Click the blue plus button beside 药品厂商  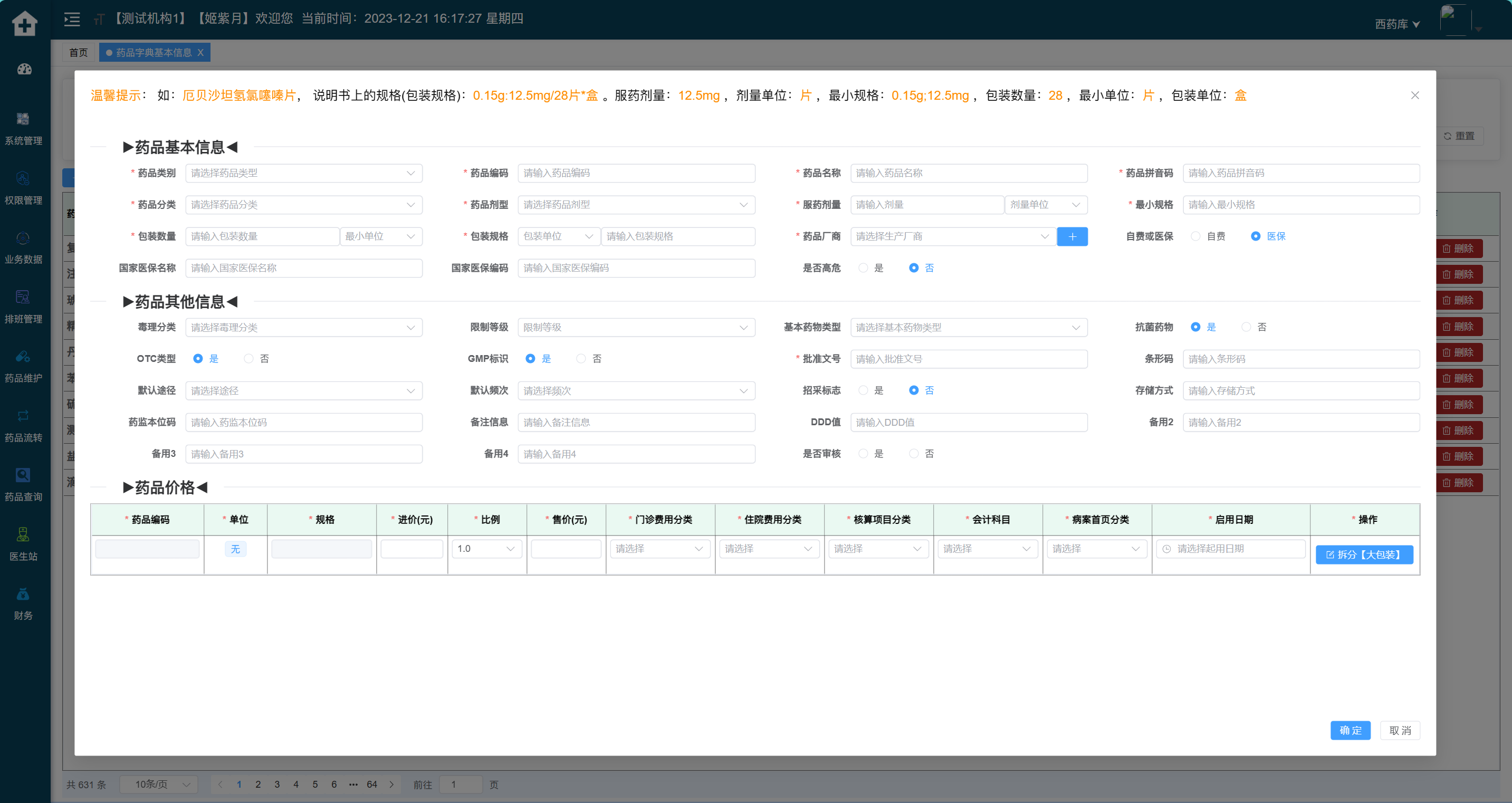(1072, 236)
